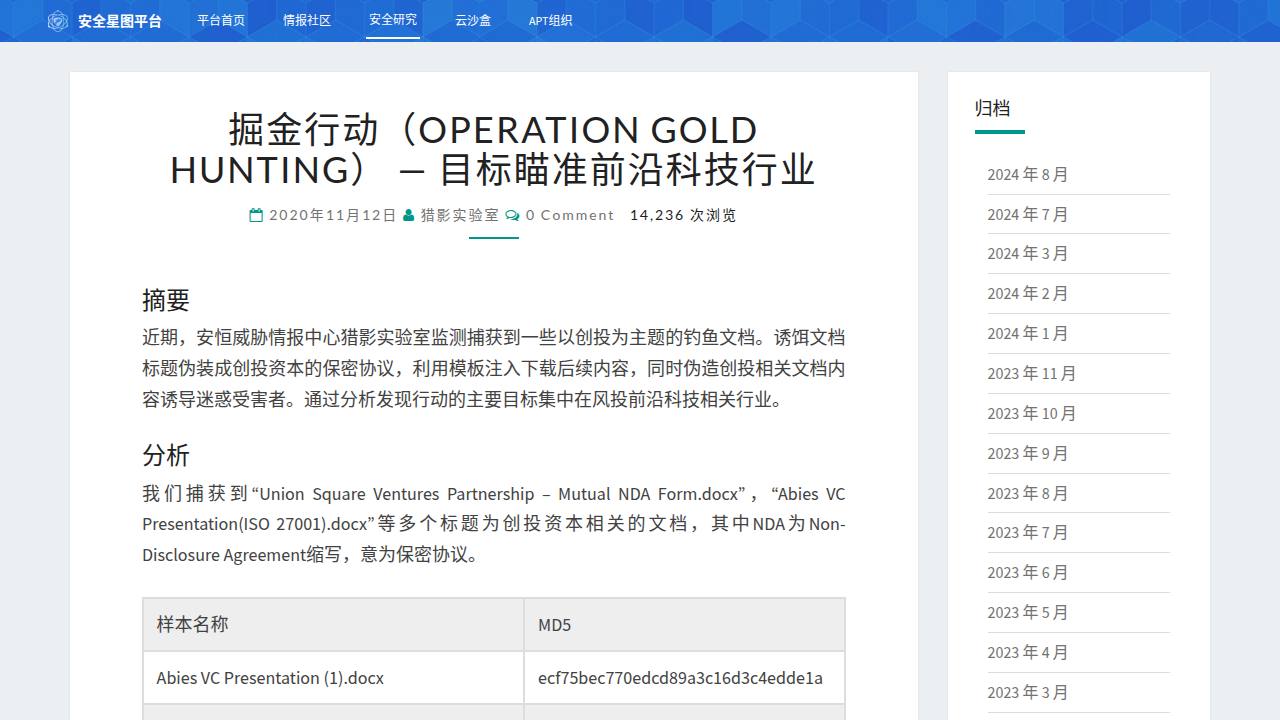
Task: Go to the 云沙盒 menu item
Action: [473, 20]
